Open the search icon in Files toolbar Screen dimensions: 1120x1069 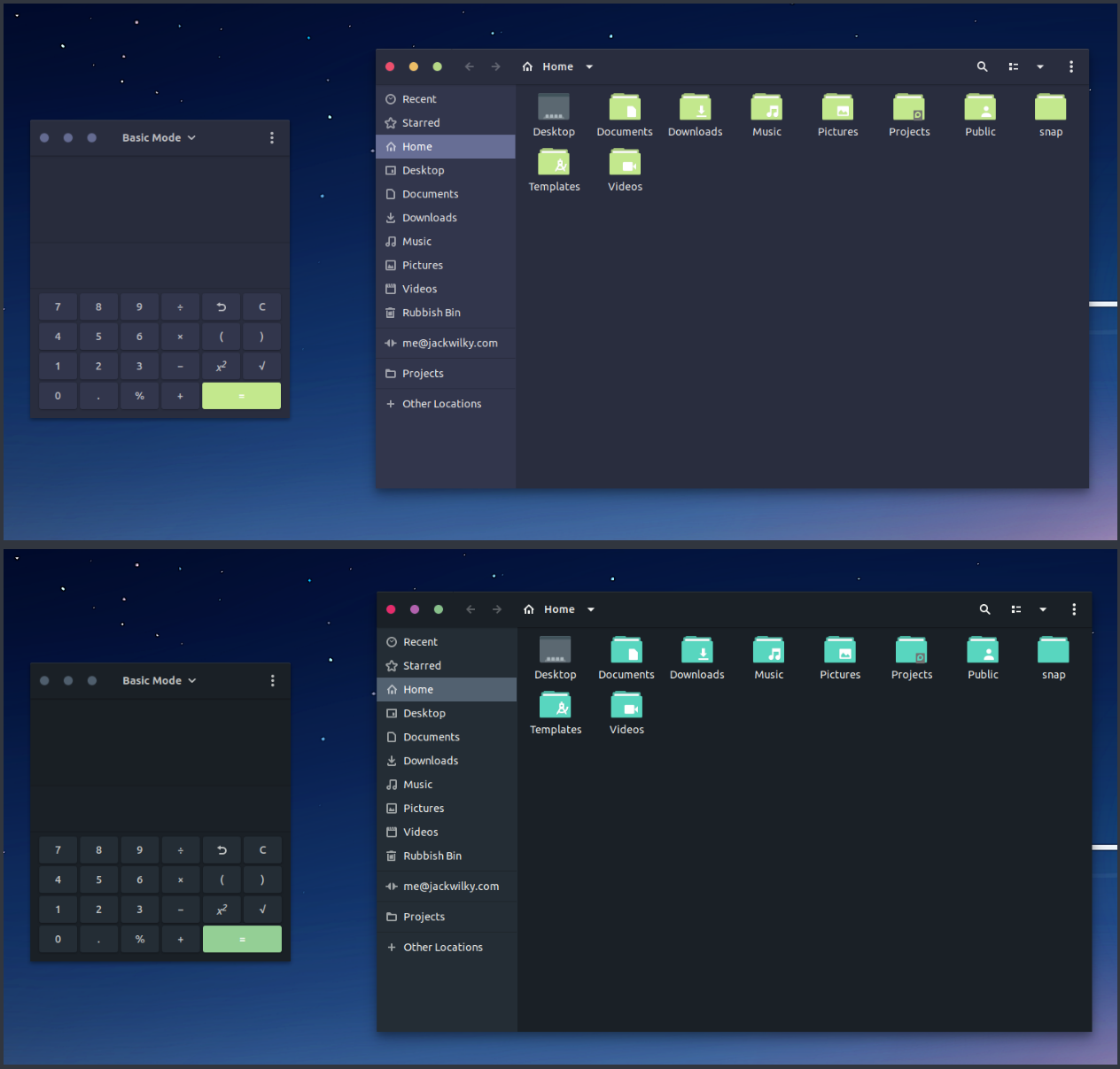click(982, 66)
